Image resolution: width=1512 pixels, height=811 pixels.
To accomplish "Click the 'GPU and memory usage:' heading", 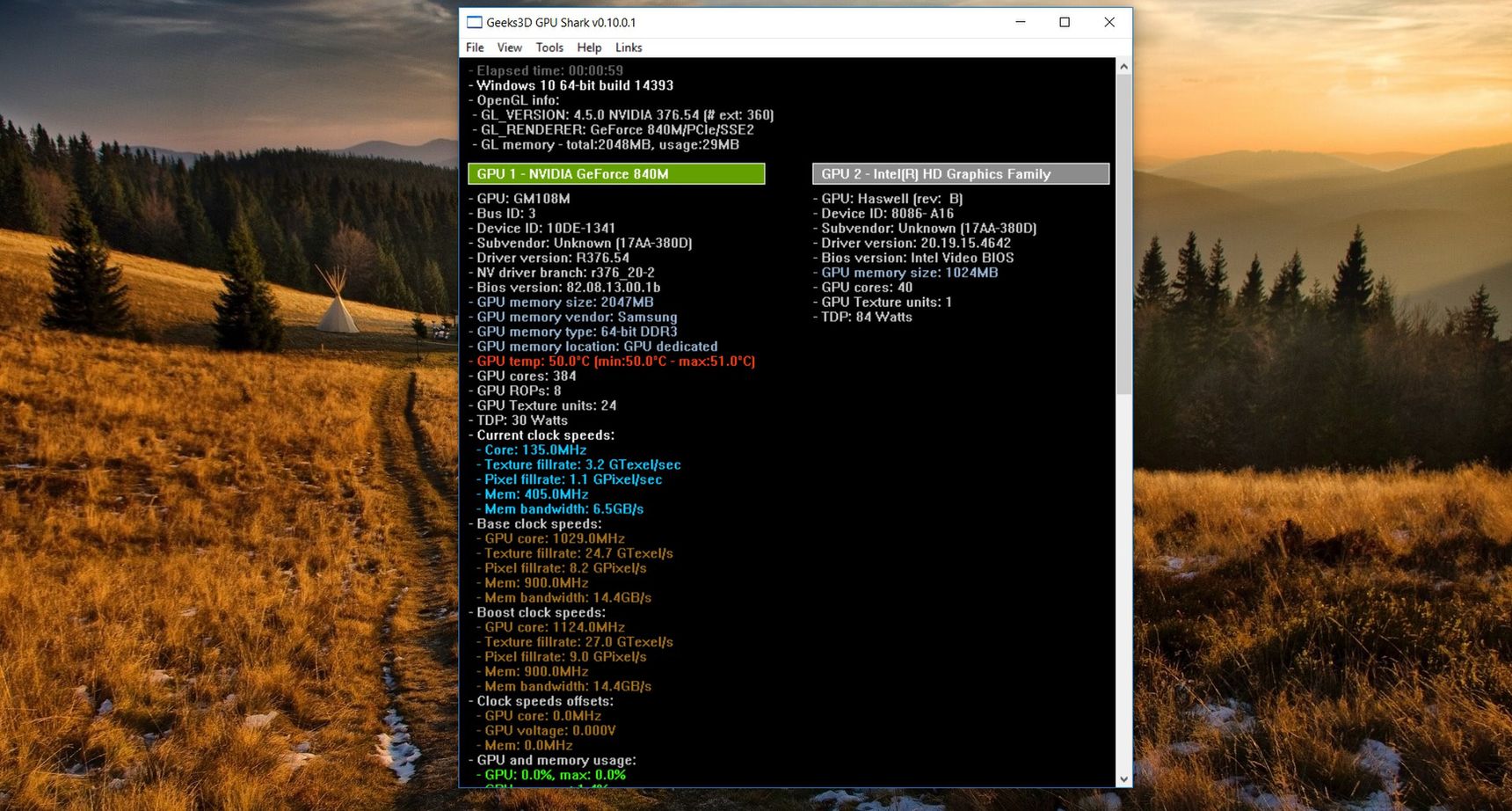I will (552, 760).
